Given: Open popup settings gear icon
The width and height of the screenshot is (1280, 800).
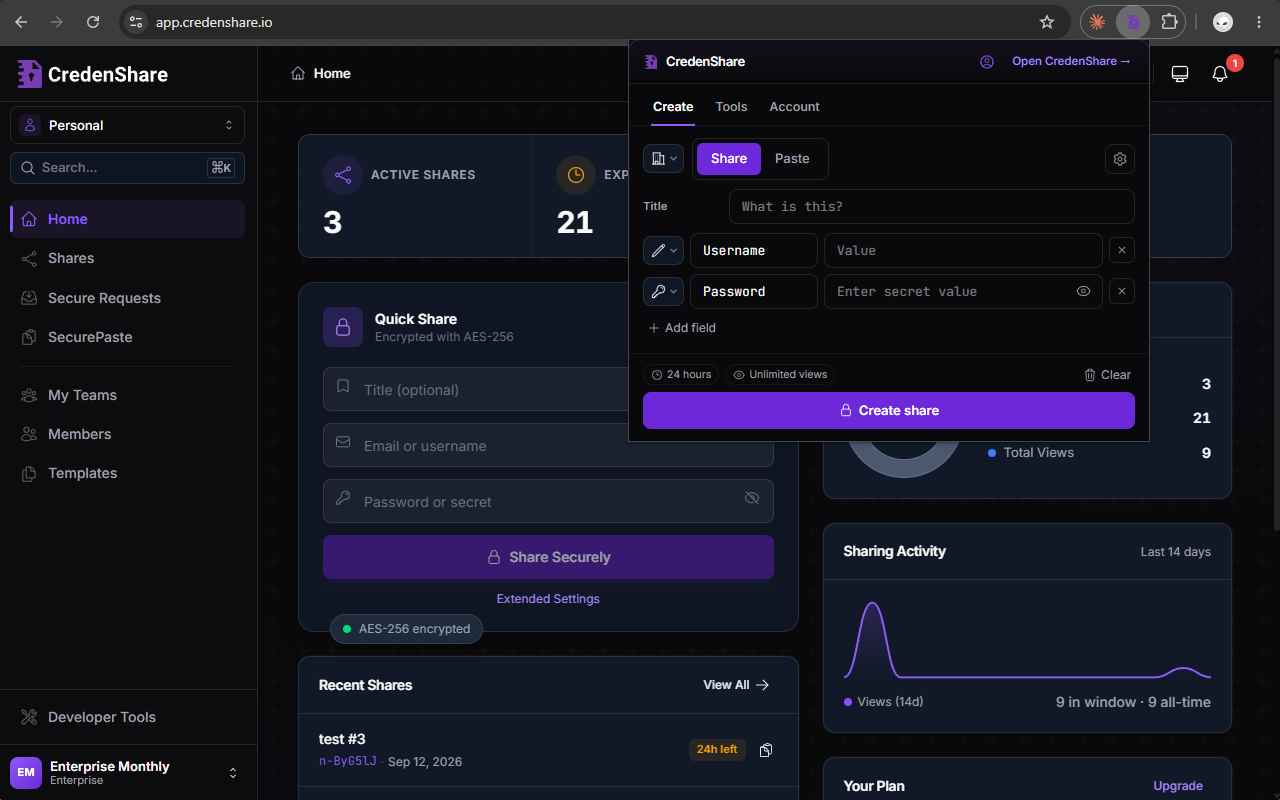Looking at the screenshot, I should [1120, 158].
